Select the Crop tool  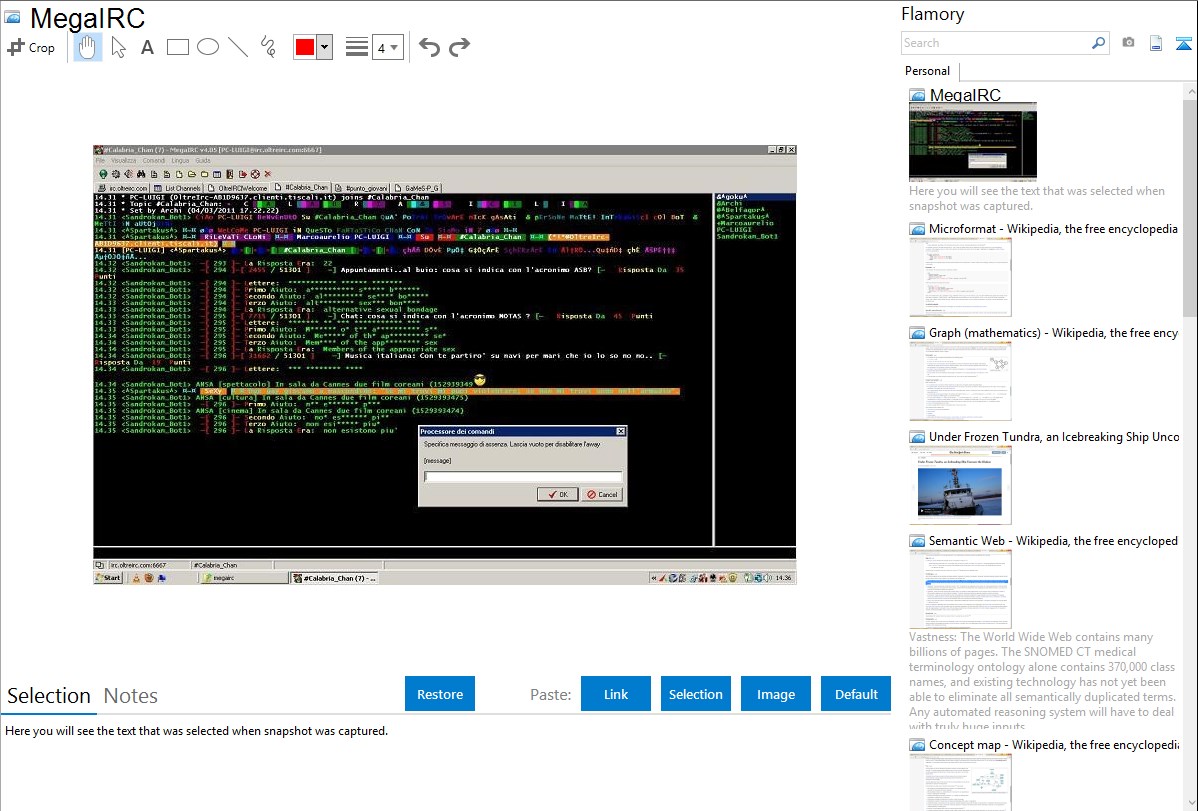pyautogui.click(x=31, y=47)
